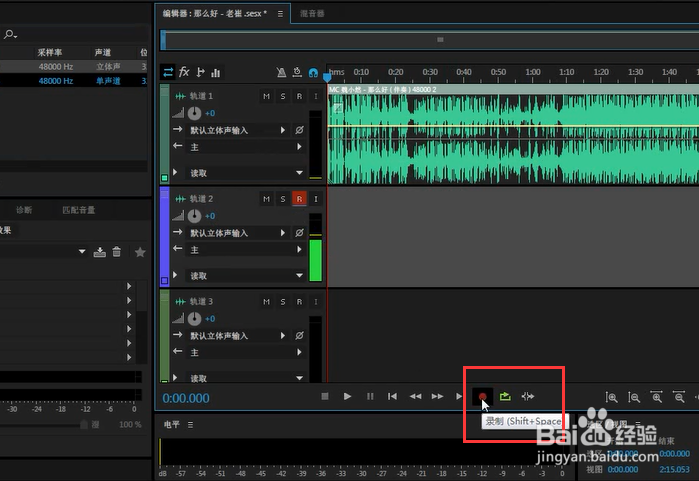The image size is (699, 481).
Task: Pause playback
Action: [x=370, y=396]
